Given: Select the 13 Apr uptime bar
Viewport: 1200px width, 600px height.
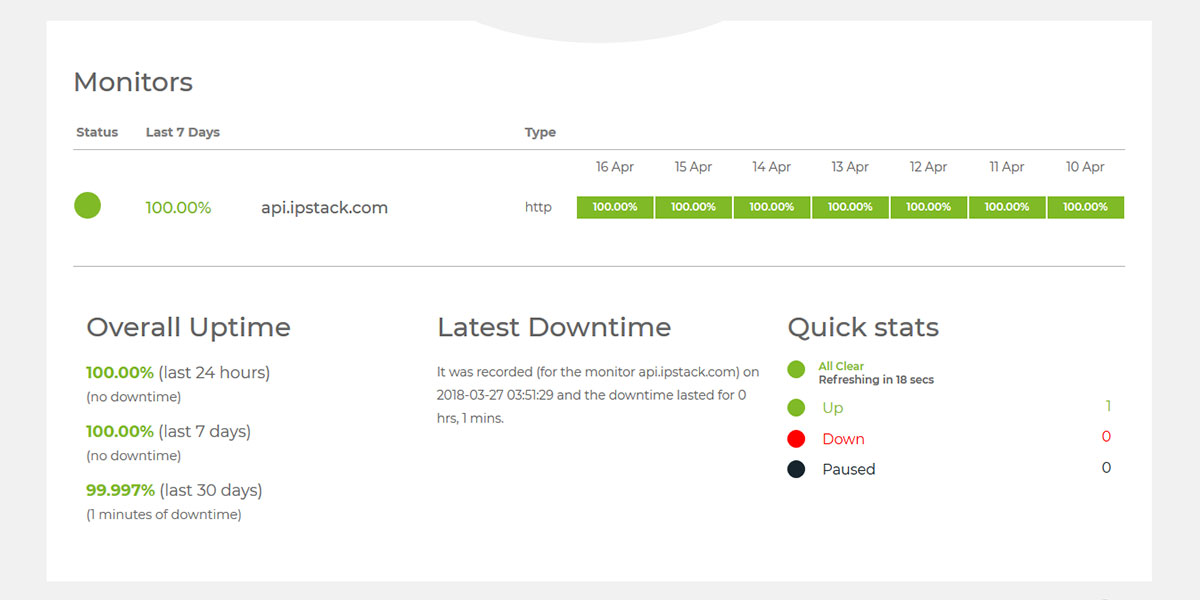Looking at the screenshot, I should [850, 207].
